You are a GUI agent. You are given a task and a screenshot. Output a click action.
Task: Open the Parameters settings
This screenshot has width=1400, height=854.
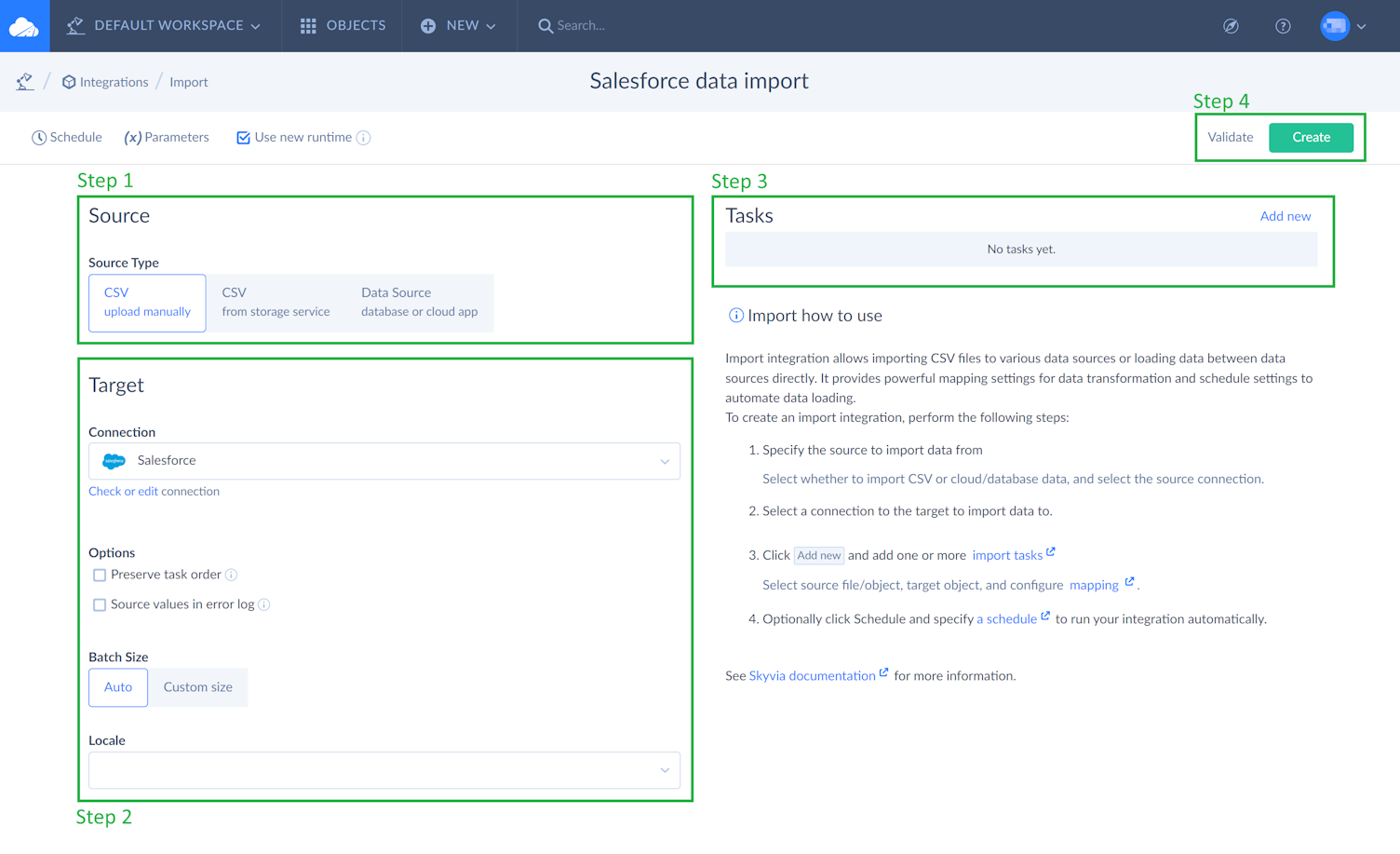pos(167,137)
